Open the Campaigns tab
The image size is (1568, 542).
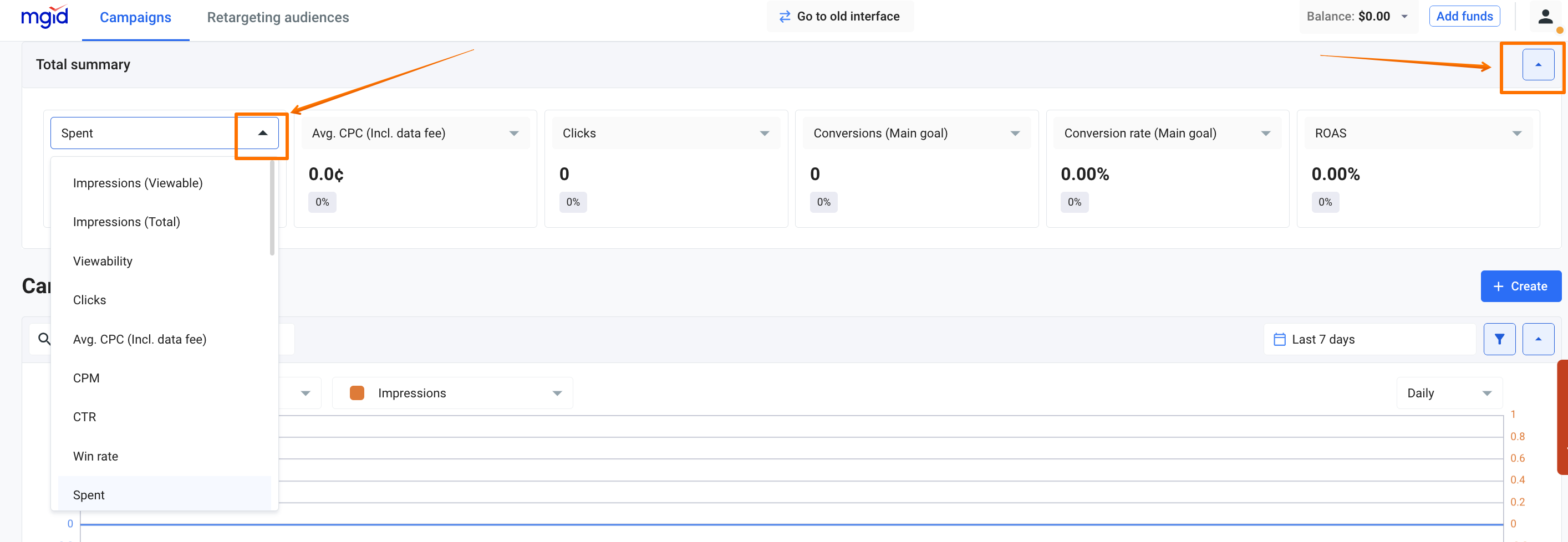[135, 17]
